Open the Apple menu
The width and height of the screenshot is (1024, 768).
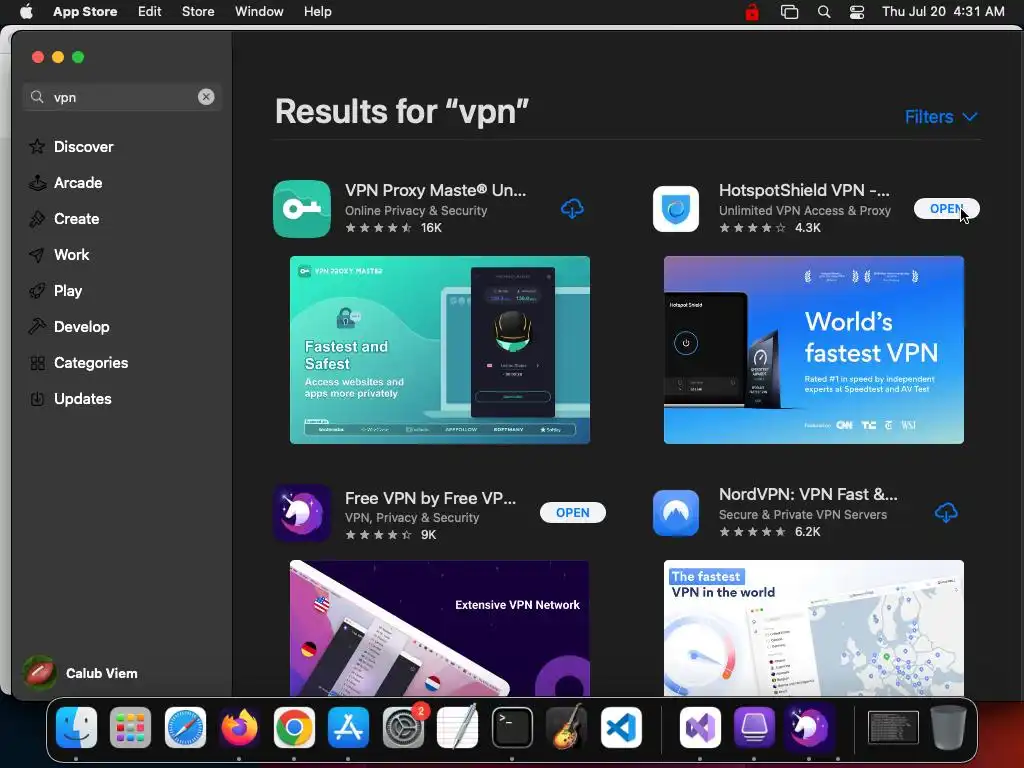coord(26,12)
